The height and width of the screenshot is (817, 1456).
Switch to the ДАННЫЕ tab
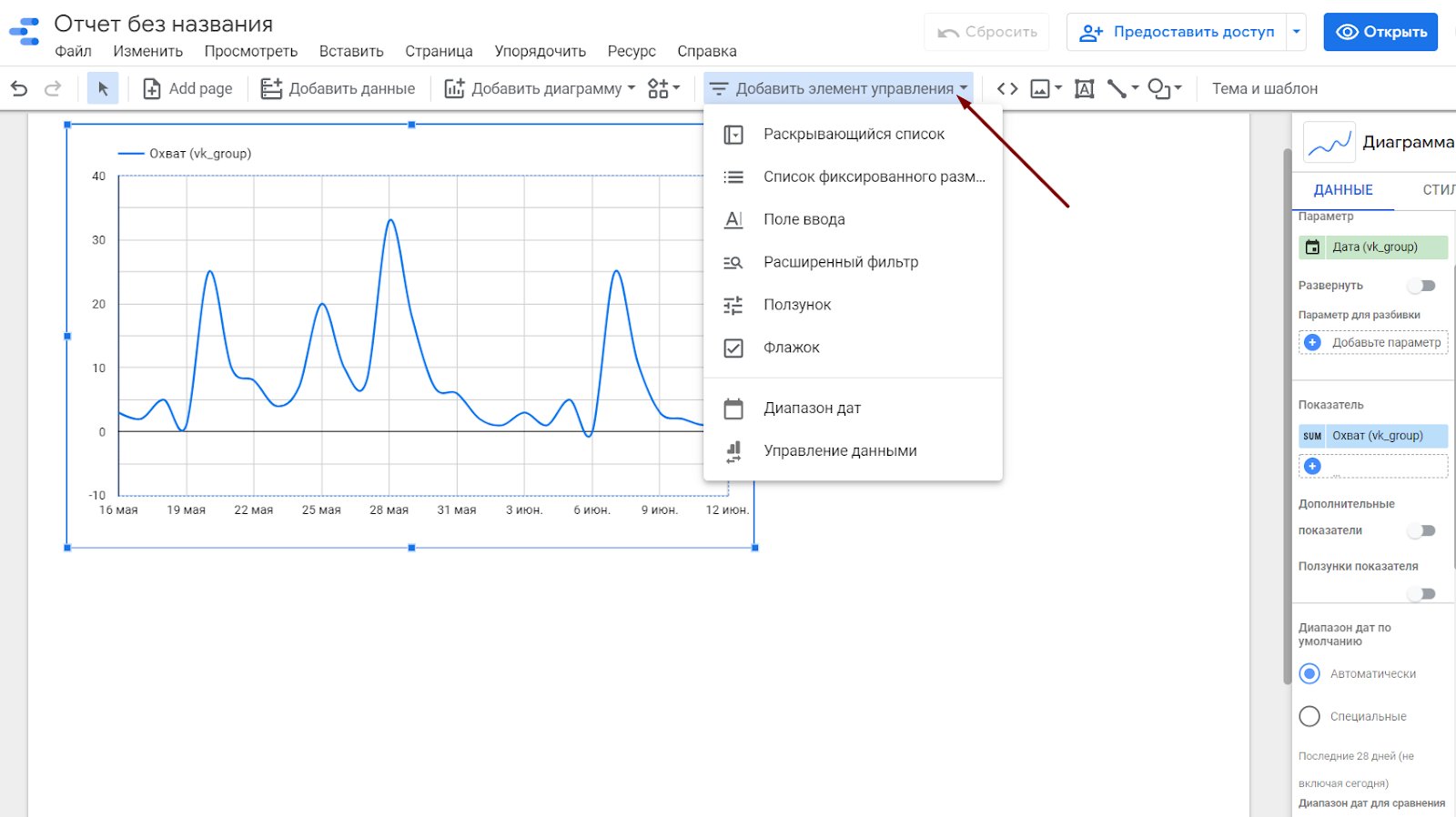1343,189
